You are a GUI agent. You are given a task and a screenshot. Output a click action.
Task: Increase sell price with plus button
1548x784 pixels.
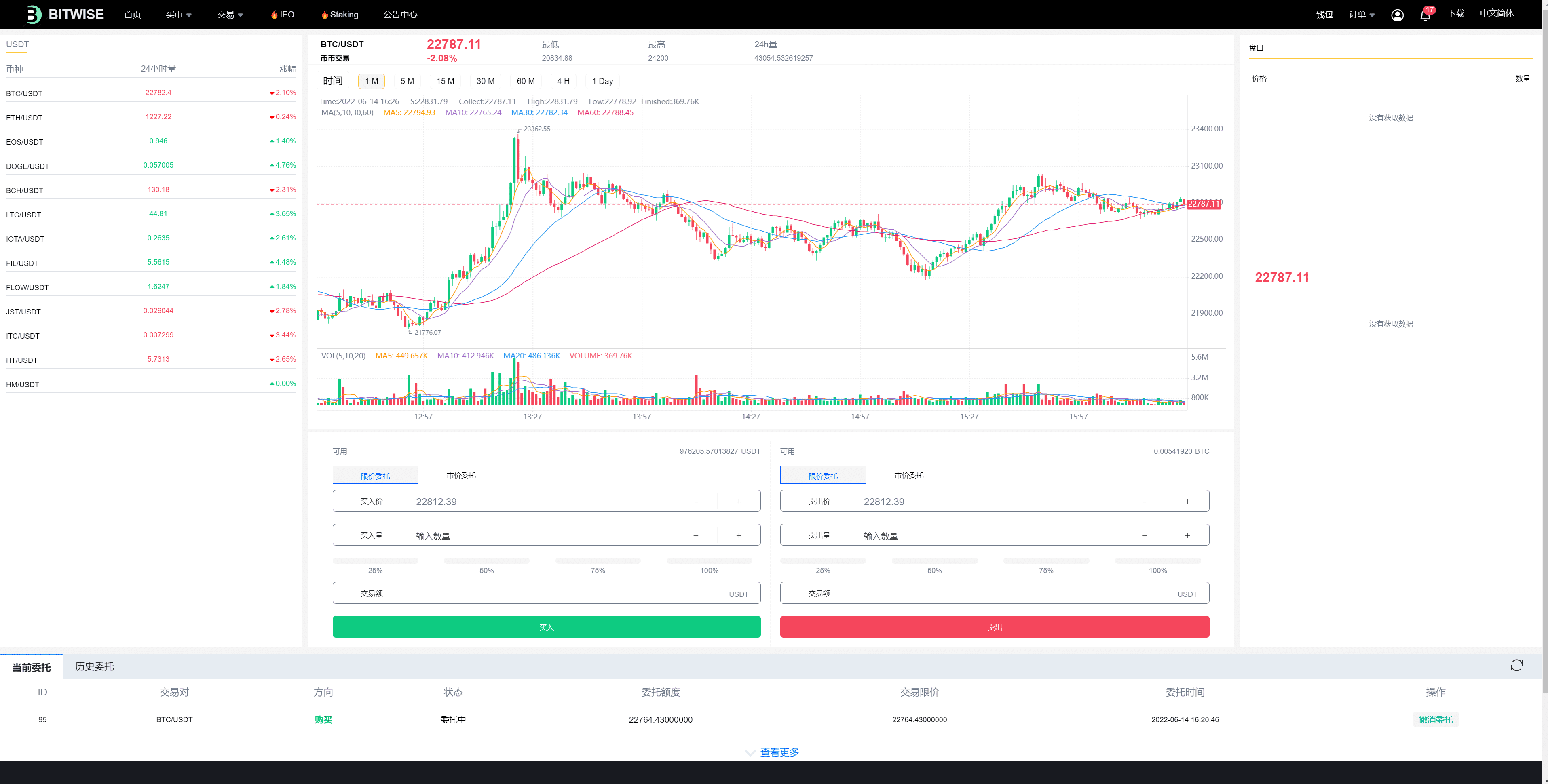coord(1187,502)
